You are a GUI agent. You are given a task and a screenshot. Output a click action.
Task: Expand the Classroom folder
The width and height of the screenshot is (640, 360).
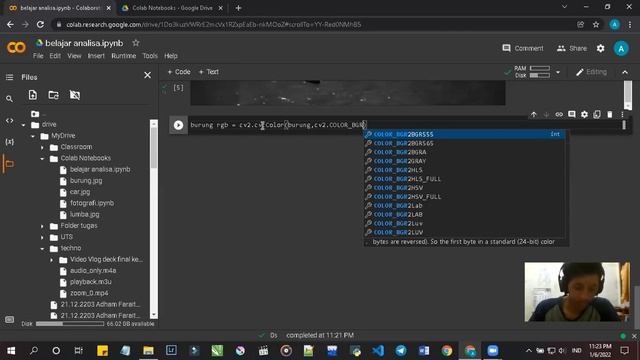(x=42, y=147)
